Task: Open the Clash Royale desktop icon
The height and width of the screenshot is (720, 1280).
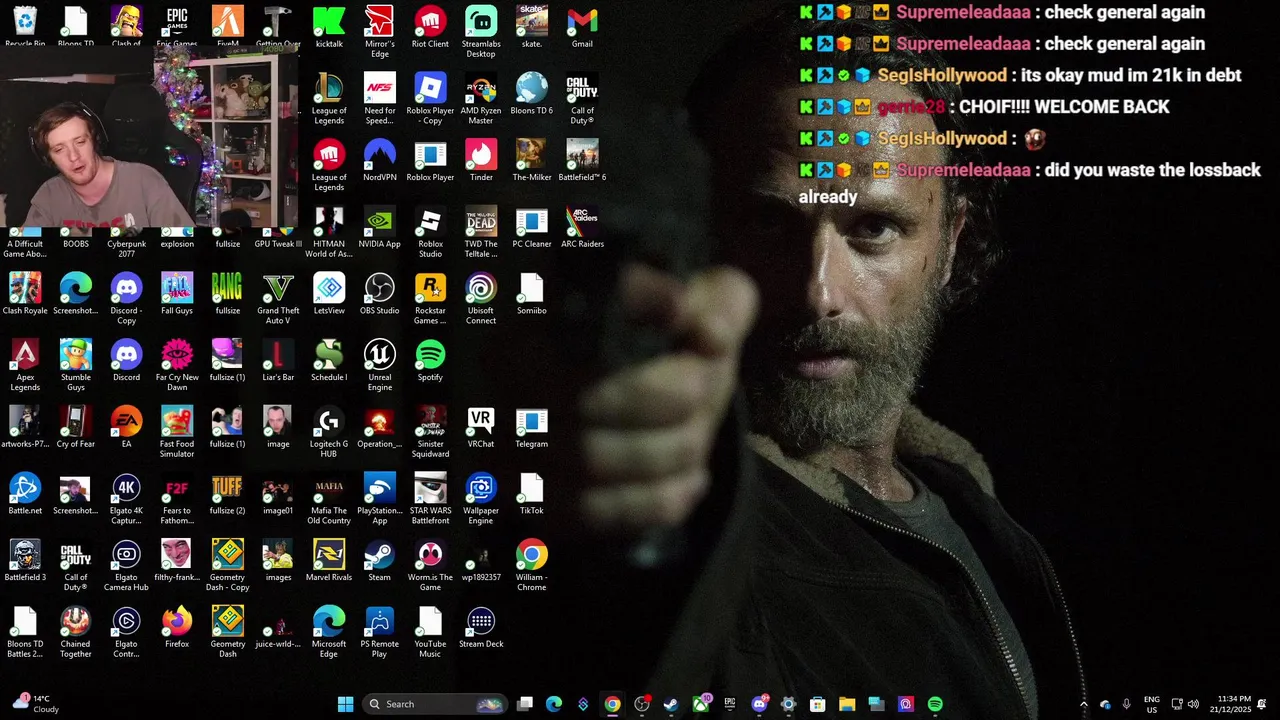Action: click(x=25, y=293)
